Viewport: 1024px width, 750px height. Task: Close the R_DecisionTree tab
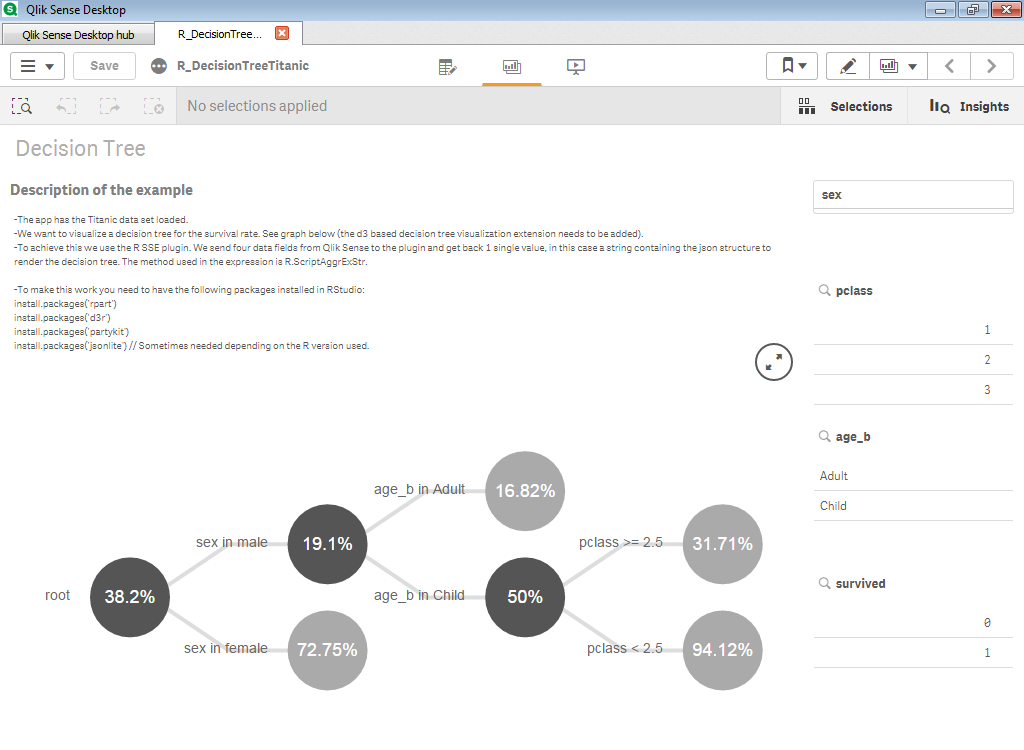click(x=282, y=33)
